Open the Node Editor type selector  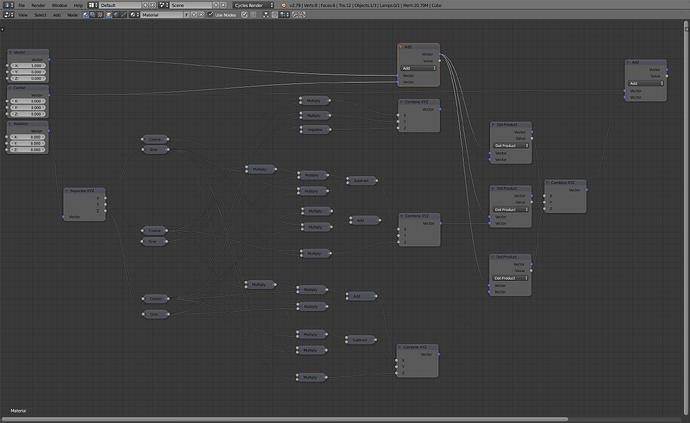[8, 15]
